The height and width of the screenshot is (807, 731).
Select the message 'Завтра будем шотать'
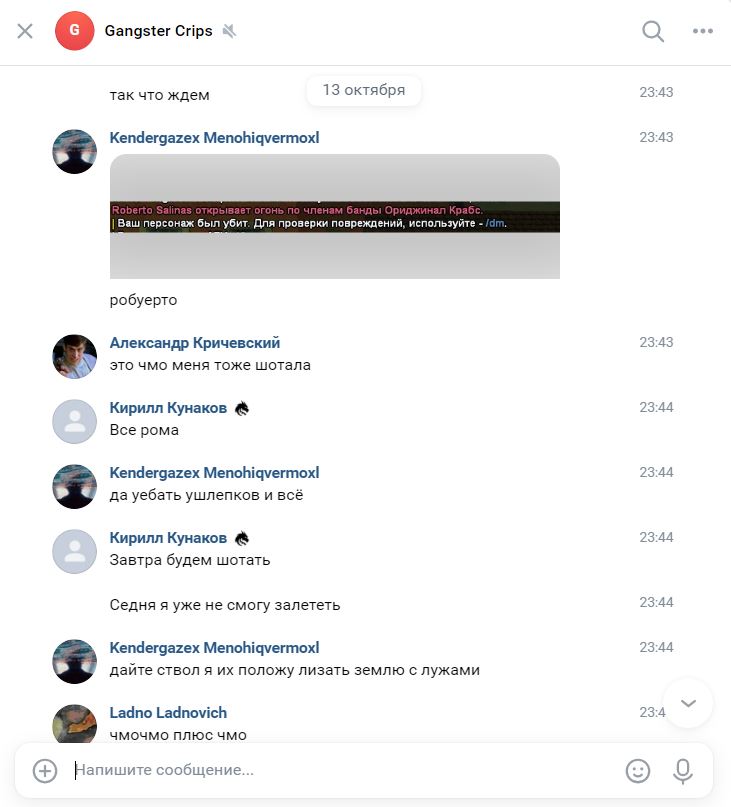[190, 560]
